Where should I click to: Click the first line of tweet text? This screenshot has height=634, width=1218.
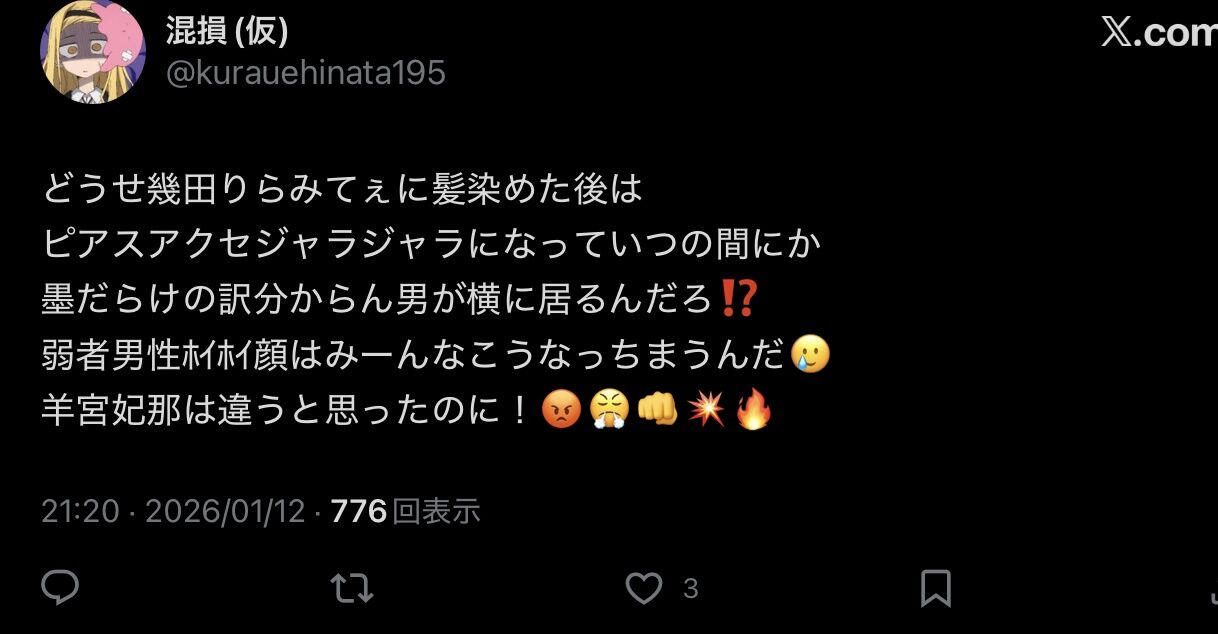343,189
